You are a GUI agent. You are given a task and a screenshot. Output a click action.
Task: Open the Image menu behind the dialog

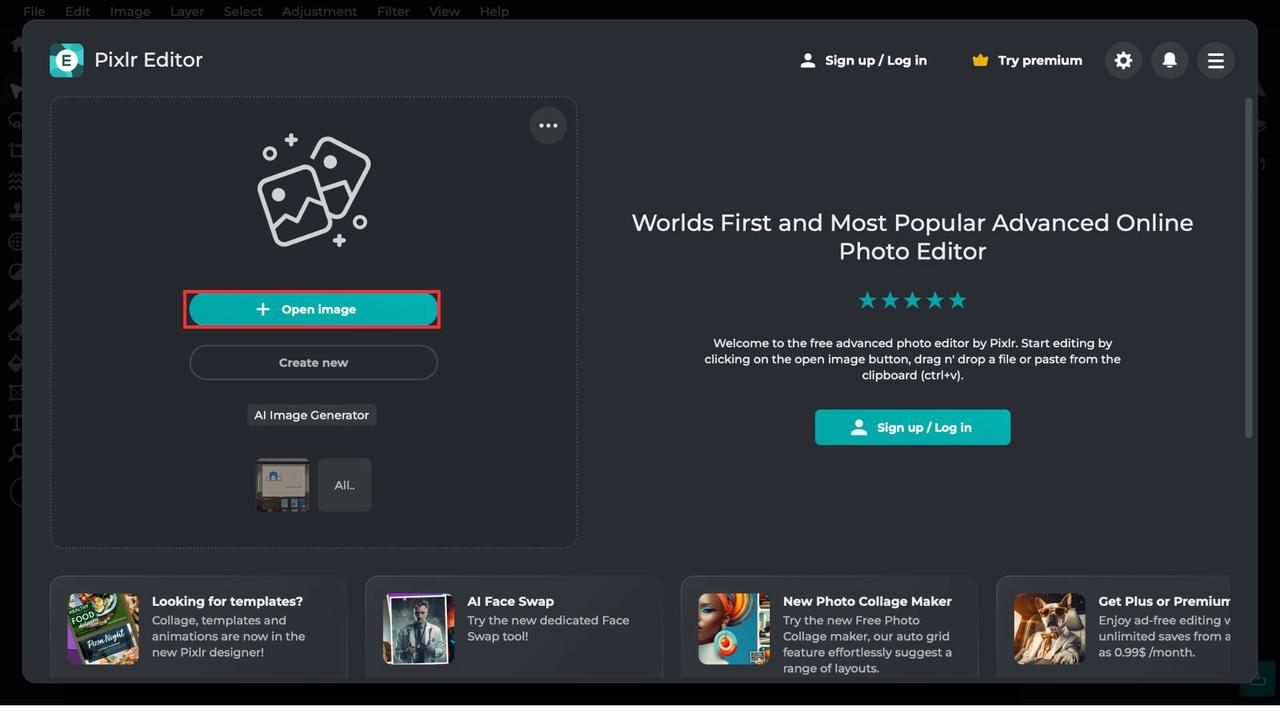click(x=130, y=11)
